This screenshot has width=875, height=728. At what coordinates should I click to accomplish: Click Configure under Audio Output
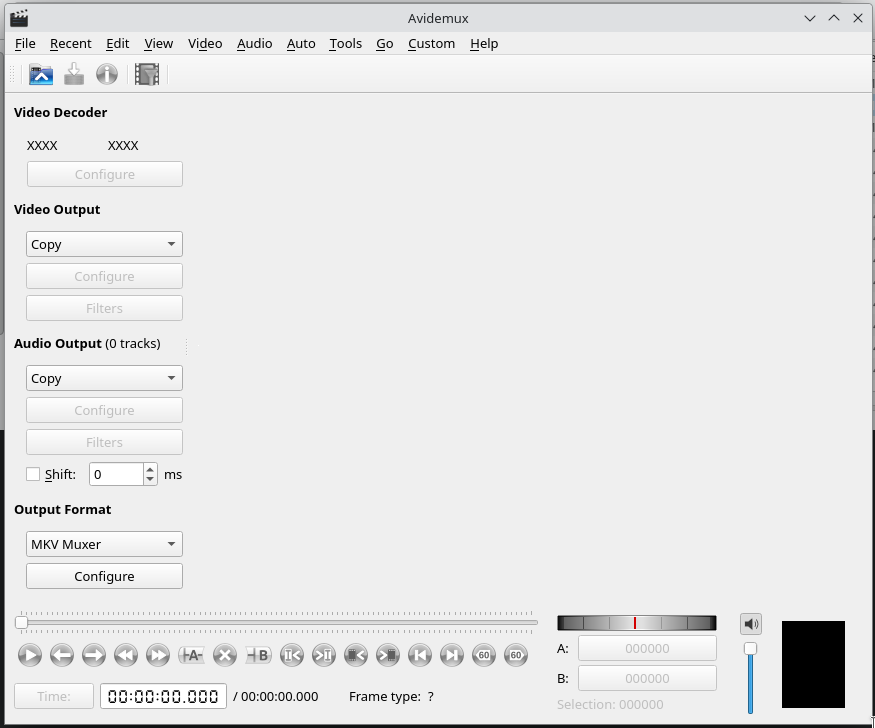point(104,410)
